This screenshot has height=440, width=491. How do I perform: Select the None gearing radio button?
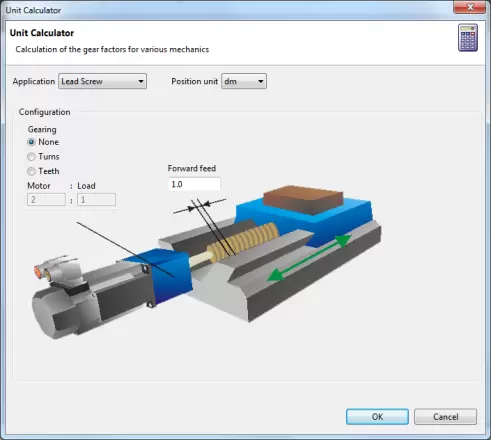pos(31,142)
